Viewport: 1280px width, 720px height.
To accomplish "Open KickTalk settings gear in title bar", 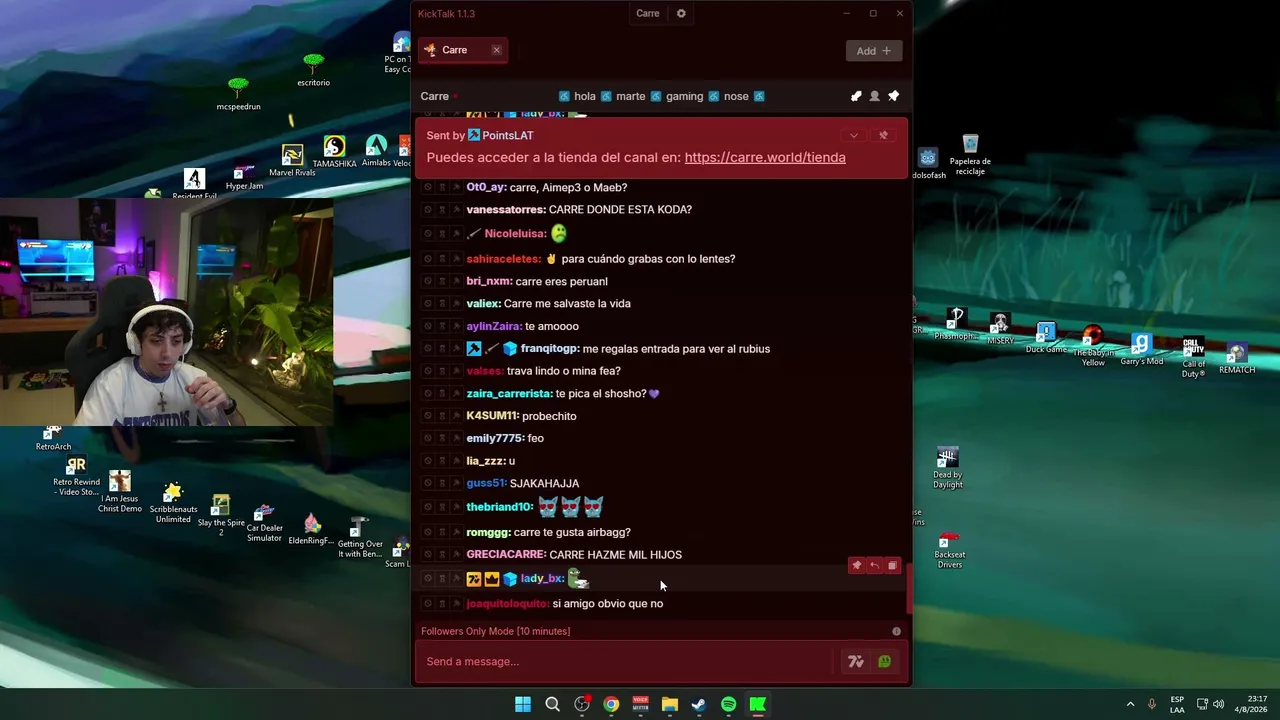I will click(681, 13).
